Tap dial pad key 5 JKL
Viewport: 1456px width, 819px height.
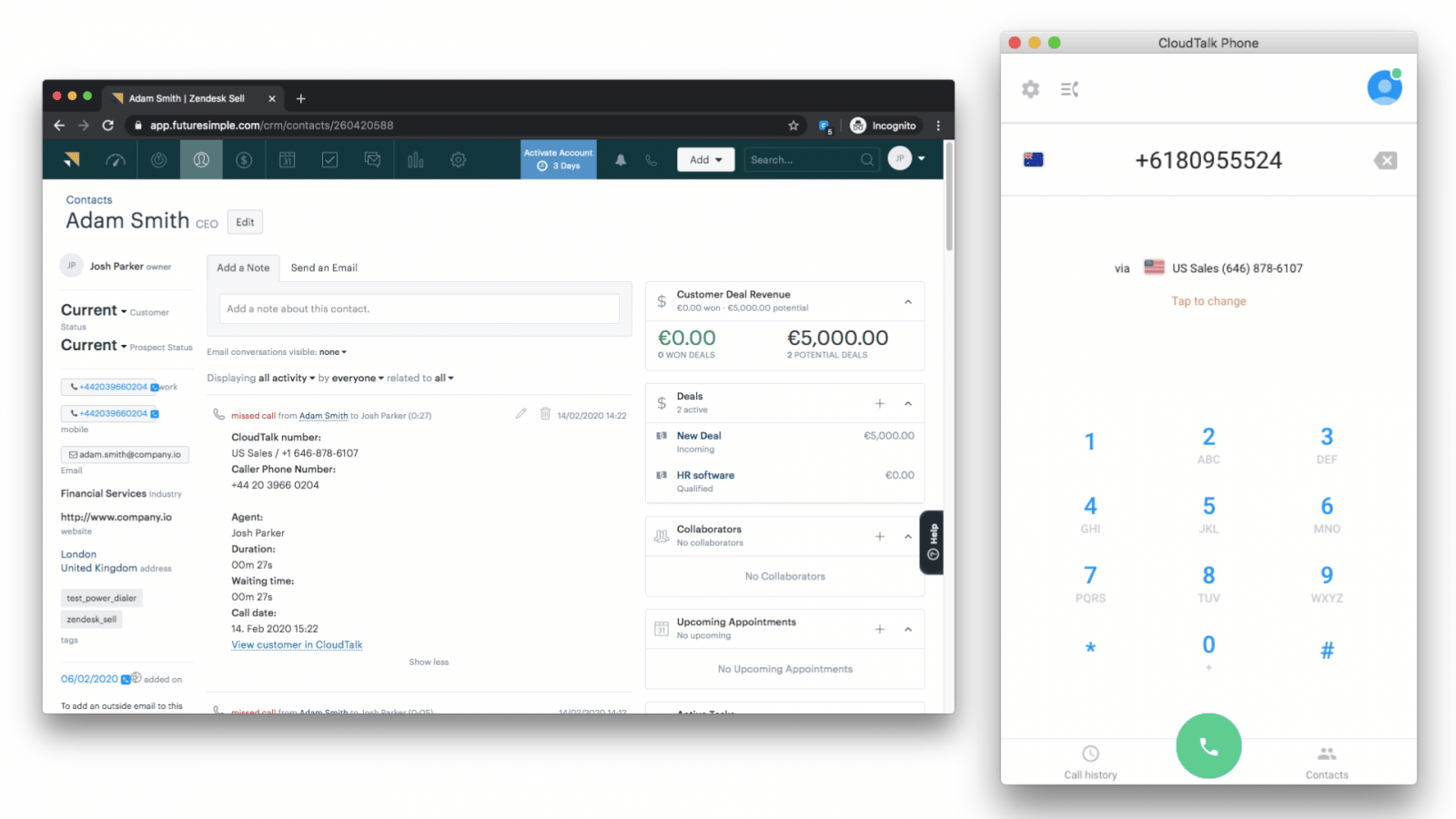(x=1208, y=514)
